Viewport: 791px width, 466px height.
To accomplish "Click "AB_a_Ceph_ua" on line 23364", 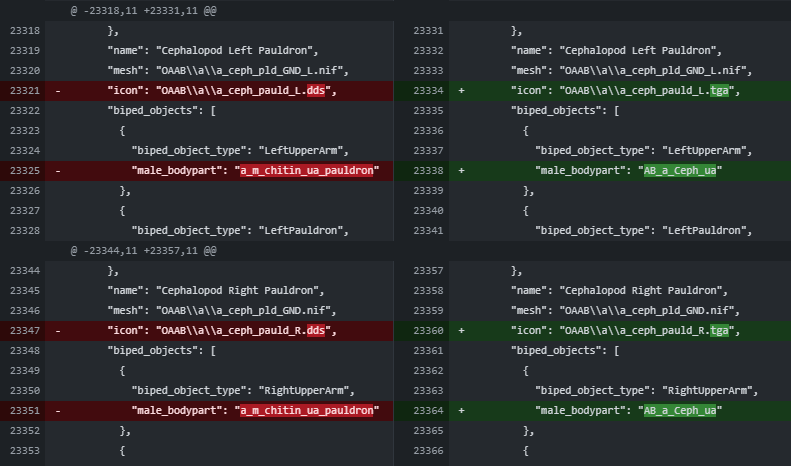I will point(680,411).
